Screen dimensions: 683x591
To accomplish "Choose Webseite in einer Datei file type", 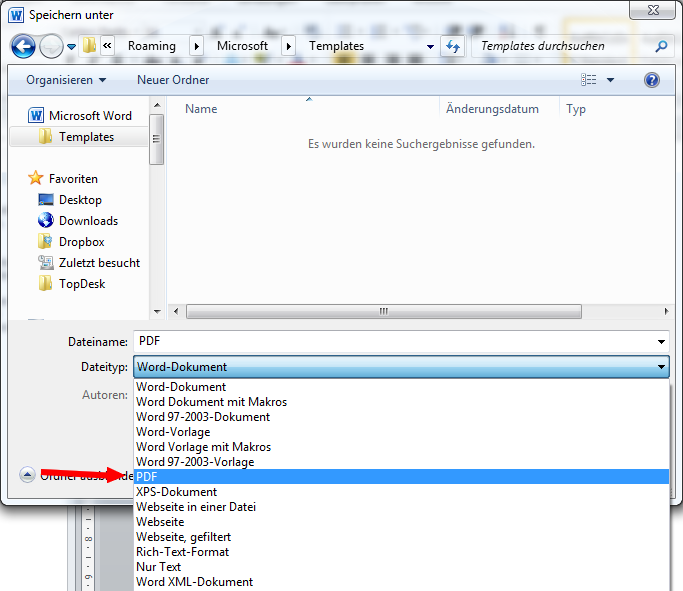I will tap(401, 507).
